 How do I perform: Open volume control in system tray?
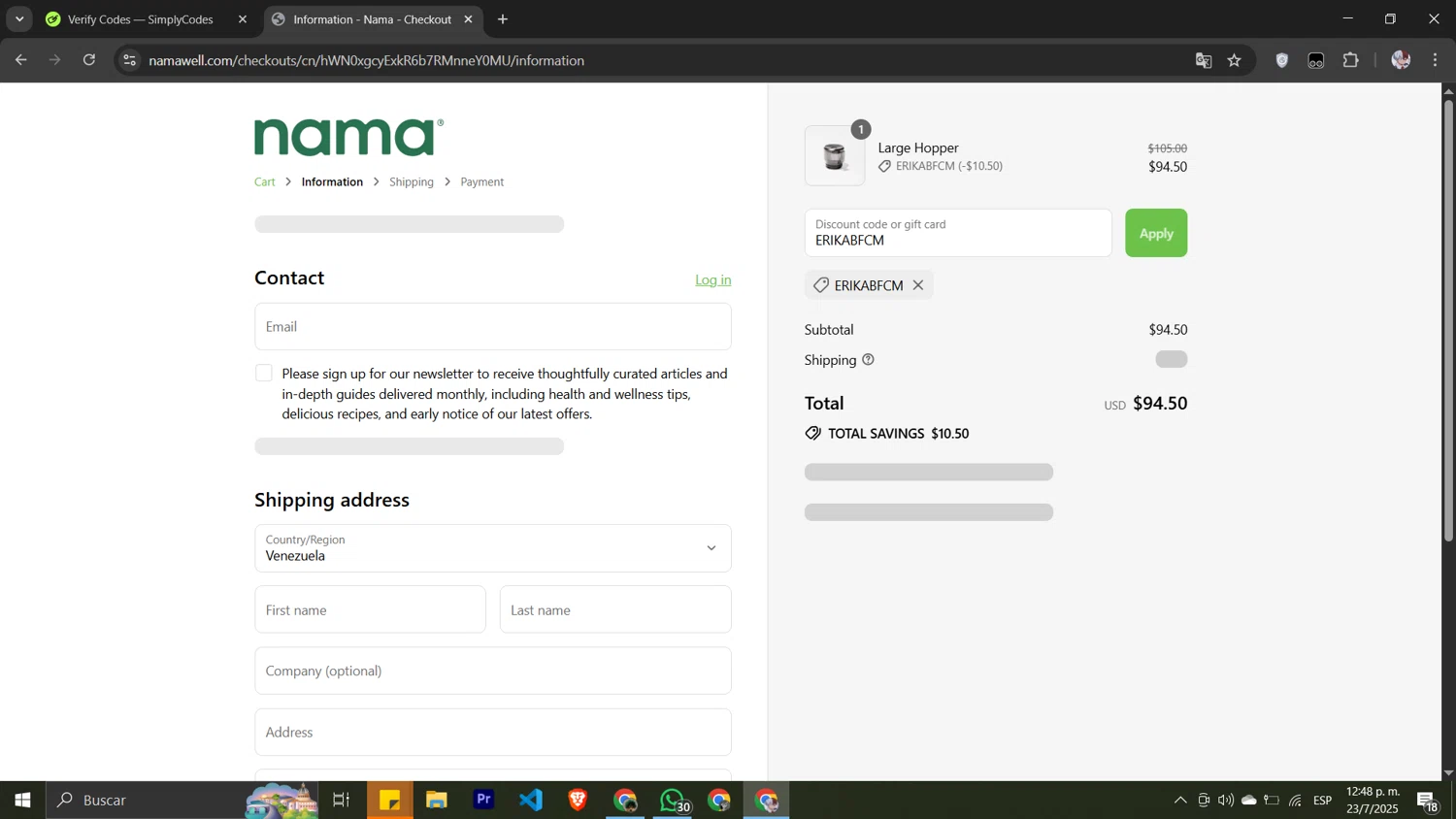pos(1226,801)
